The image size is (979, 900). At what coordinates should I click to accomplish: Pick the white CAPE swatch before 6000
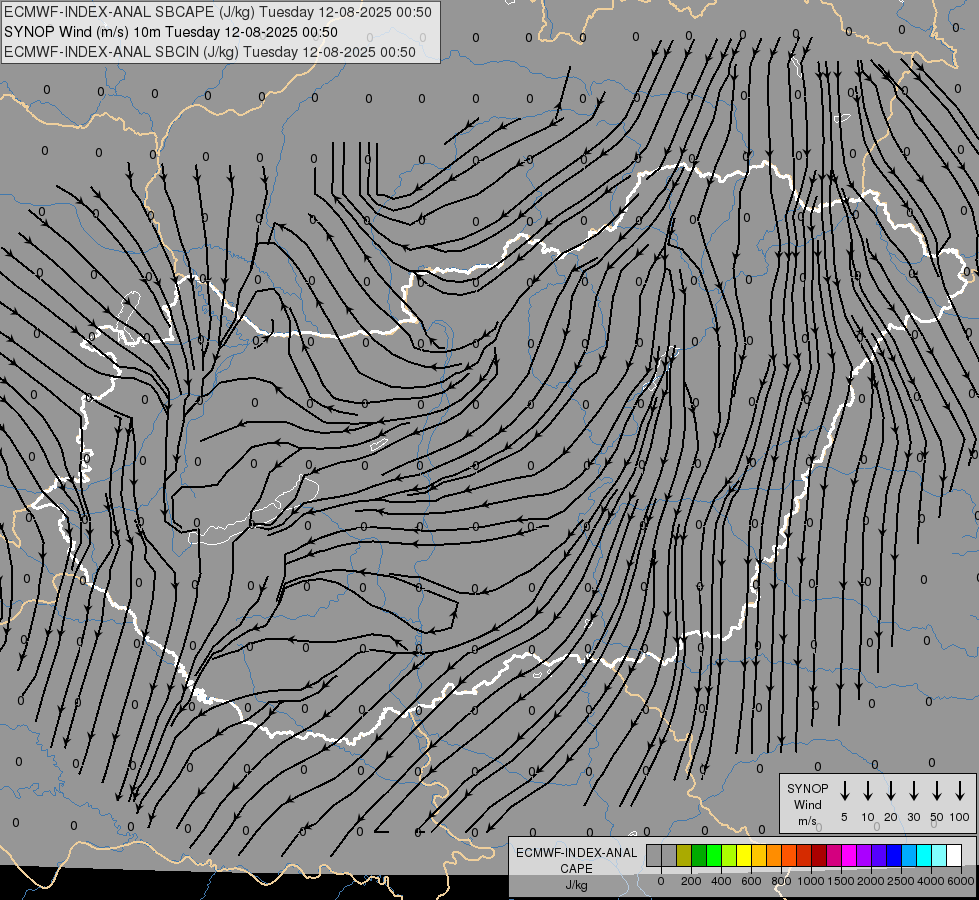(955, 855)
